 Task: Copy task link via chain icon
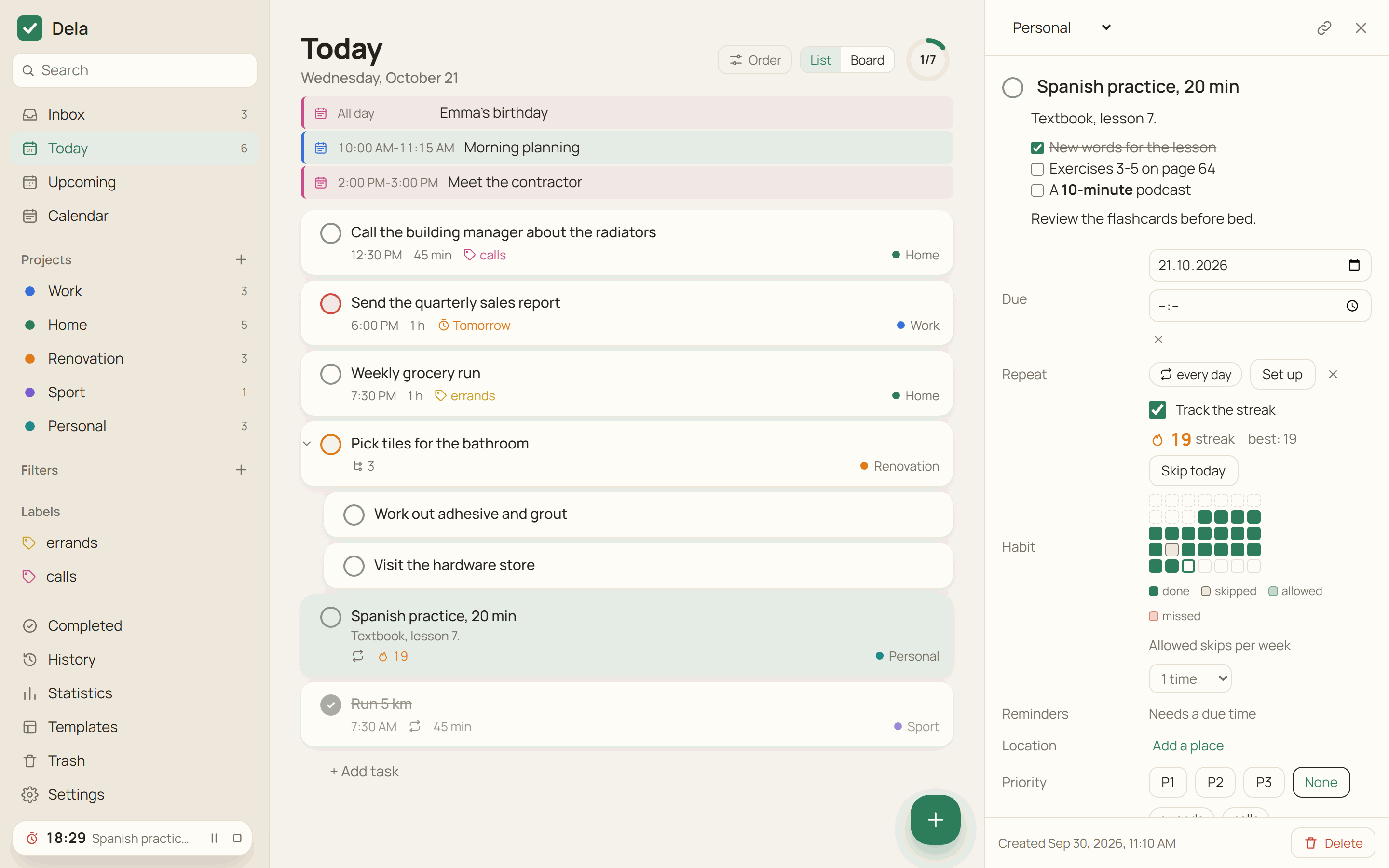pyautogui.click(x=1323, y=27)
